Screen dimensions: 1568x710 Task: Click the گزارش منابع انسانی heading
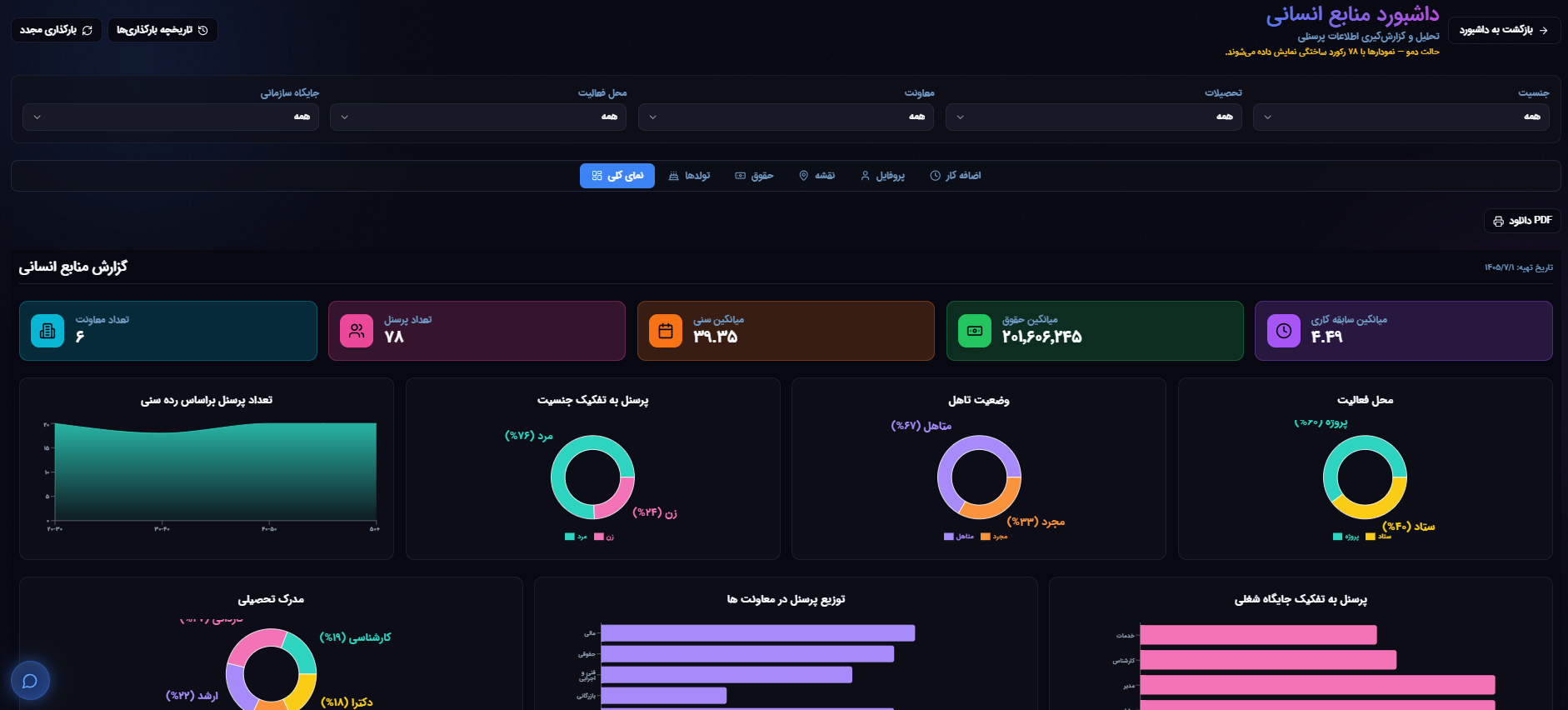click(x=73, y=267)
